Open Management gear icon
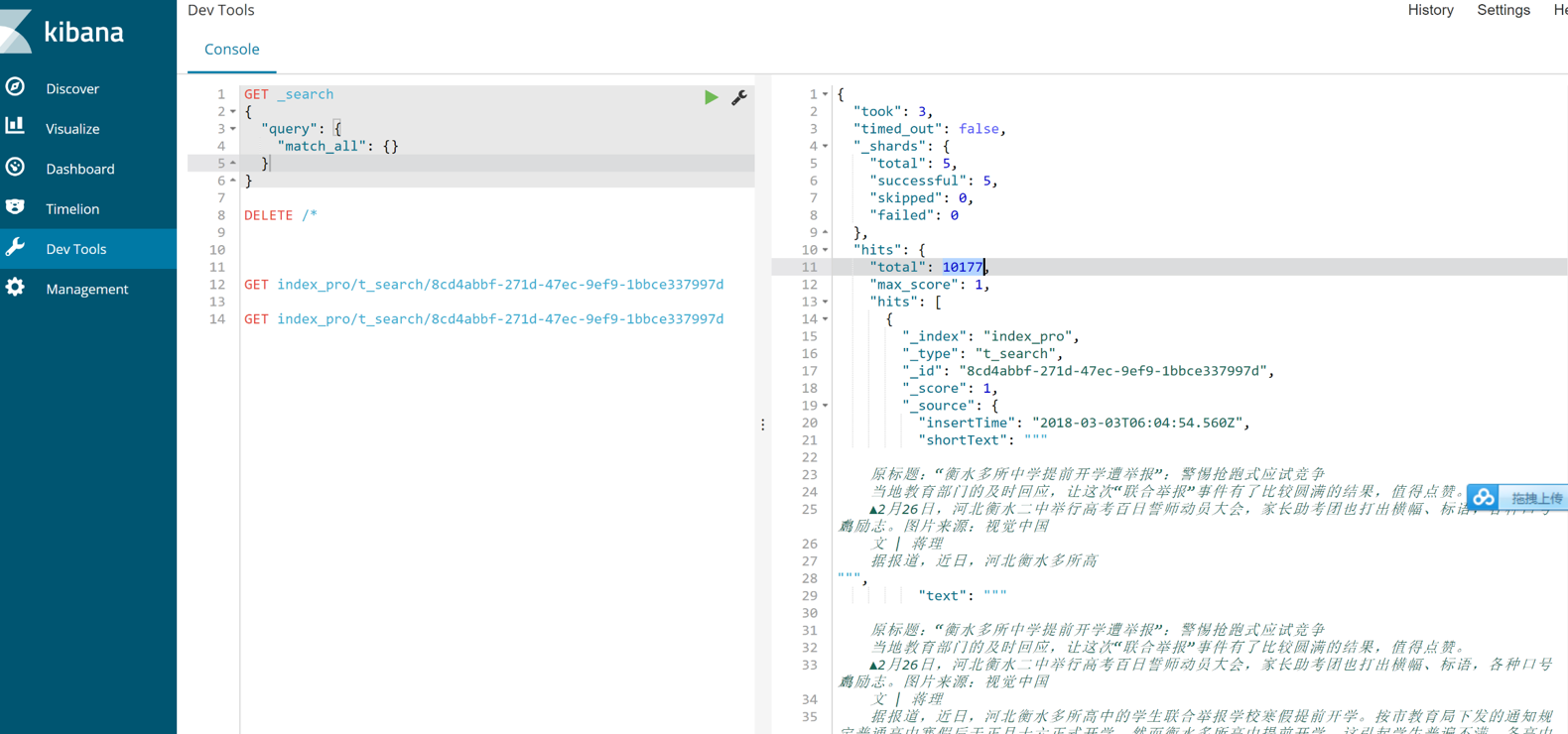The height and width of the screenshot is (734, 1568). [x=15, y=288]
